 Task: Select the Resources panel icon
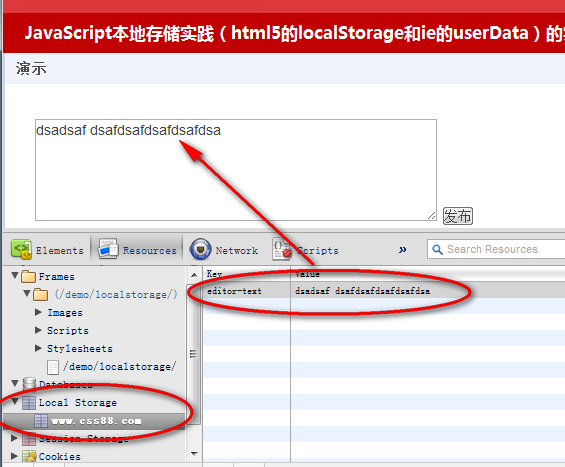coord(108,249)
